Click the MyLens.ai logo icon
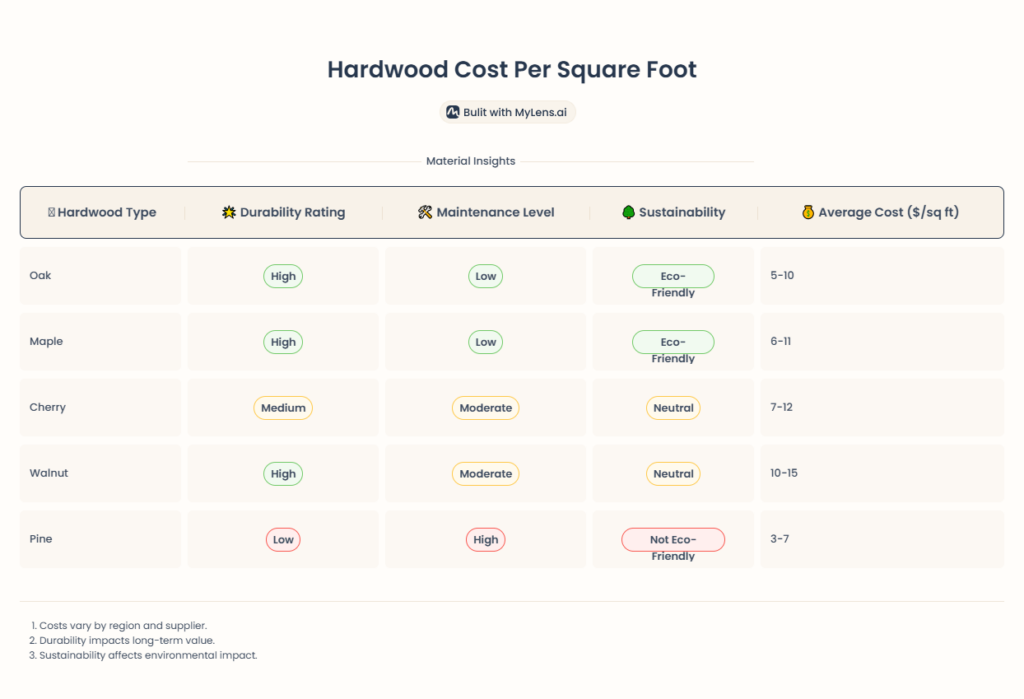Screen dimensions: 1024x699 (453, 112)
